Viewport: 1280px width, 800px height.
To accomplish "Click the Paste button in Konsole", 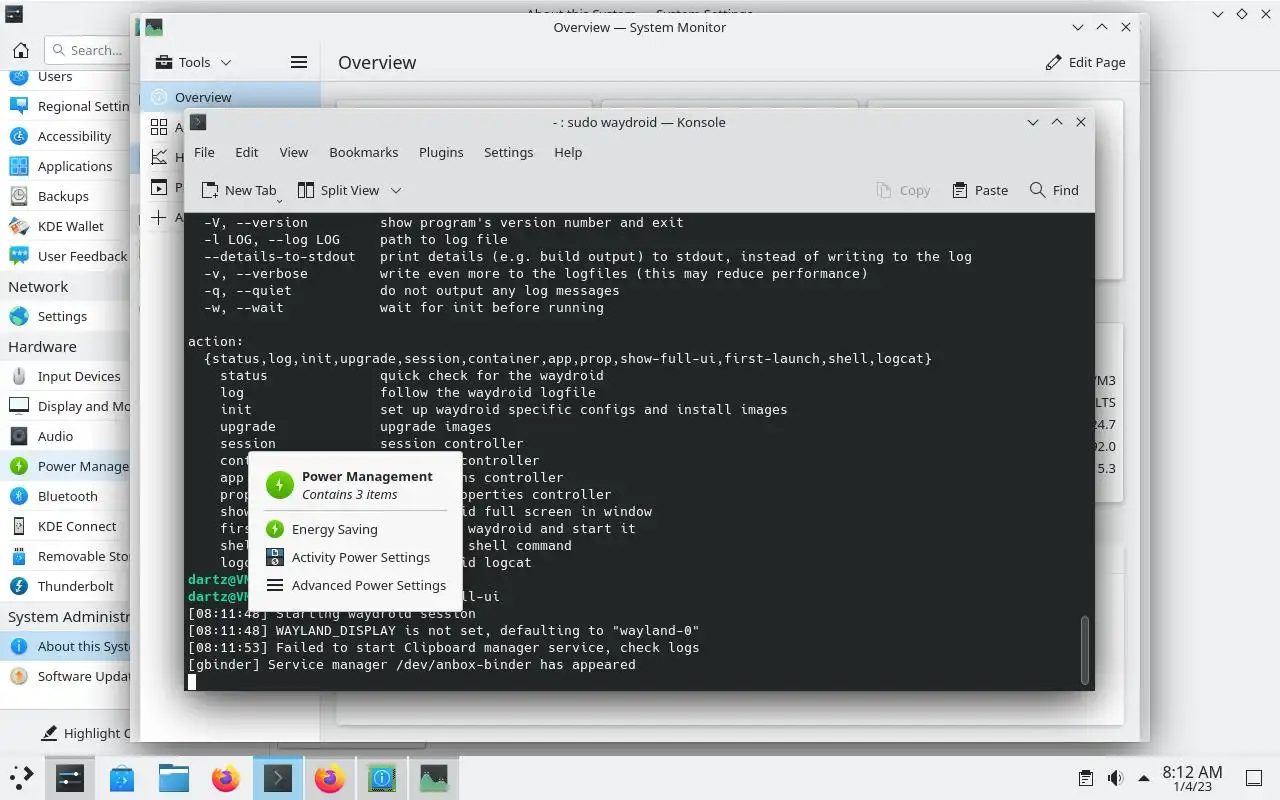I will [x=980, y=190].
